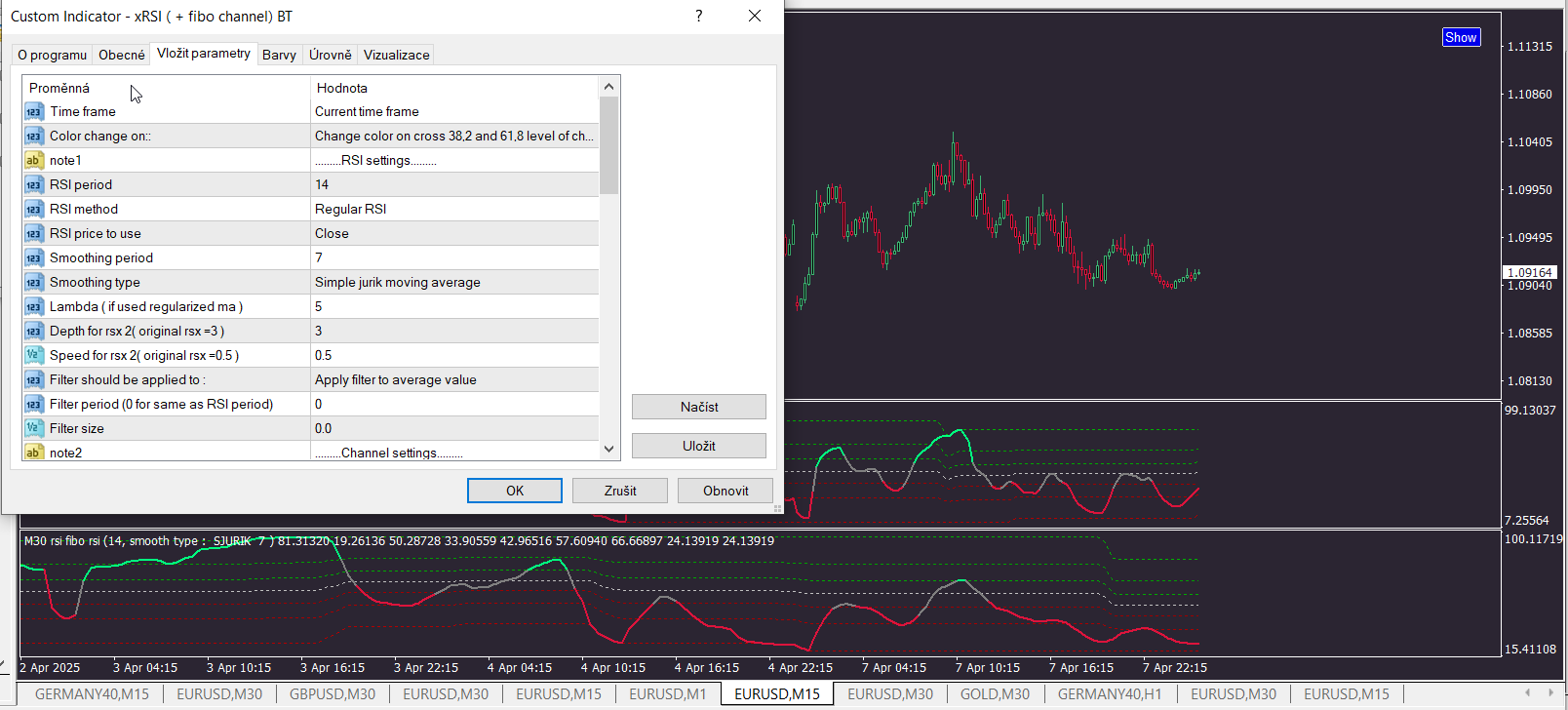Viewport: 1568px width, 710px height.
Task: Switch to the Úrovně tab
Action: coord(330,55)
